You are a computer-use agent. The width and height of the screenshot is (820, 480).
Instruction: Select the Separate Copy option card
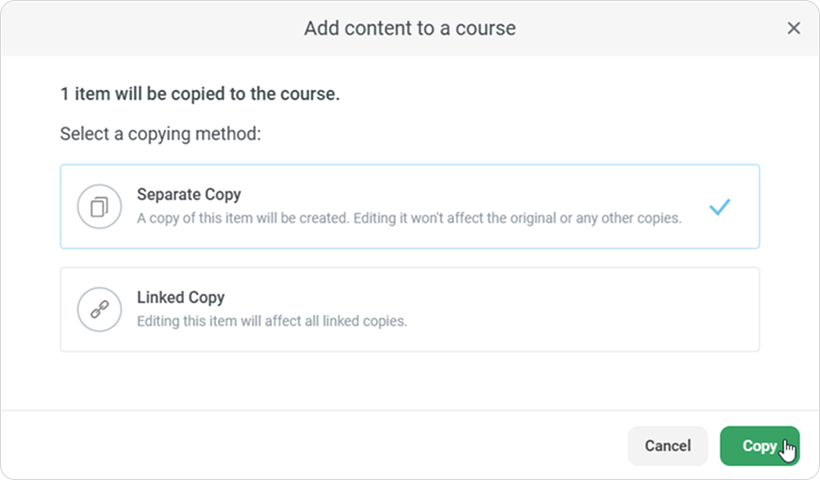[409, 207]
